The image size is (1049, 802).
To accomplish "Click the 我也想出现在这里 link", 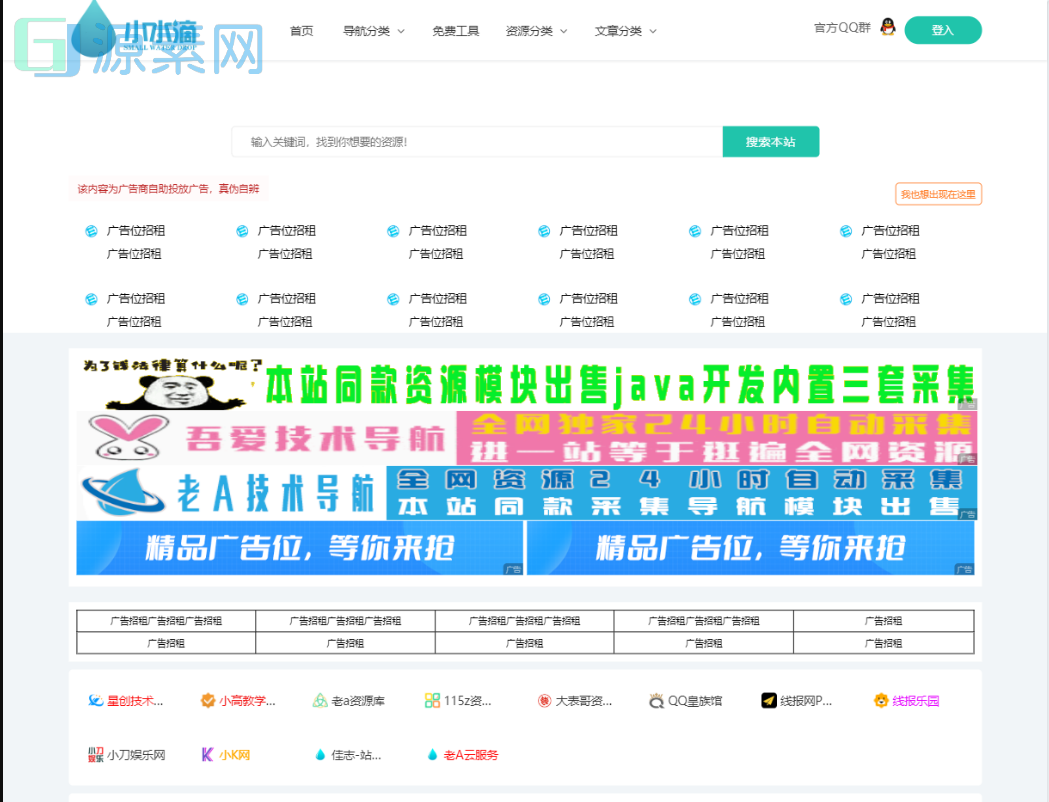I will click(x=938, y=193).
